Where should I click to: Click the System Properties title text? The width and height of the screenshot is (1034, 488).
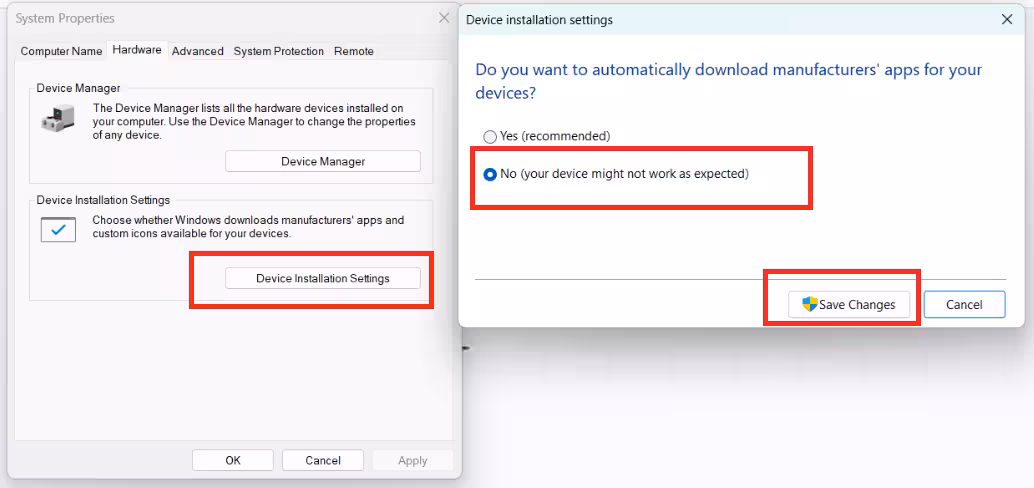point(65,18)
